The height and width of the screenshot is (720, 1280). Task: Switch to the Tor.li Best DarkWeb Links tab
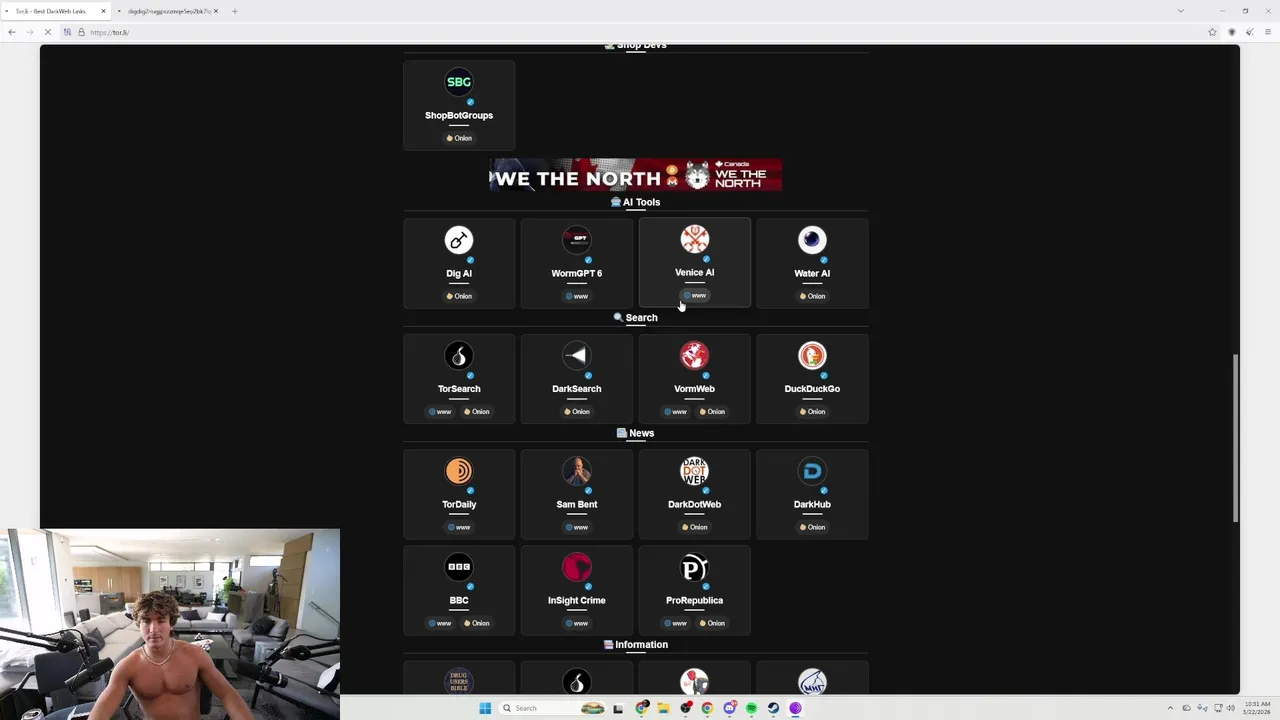(56, 11)
